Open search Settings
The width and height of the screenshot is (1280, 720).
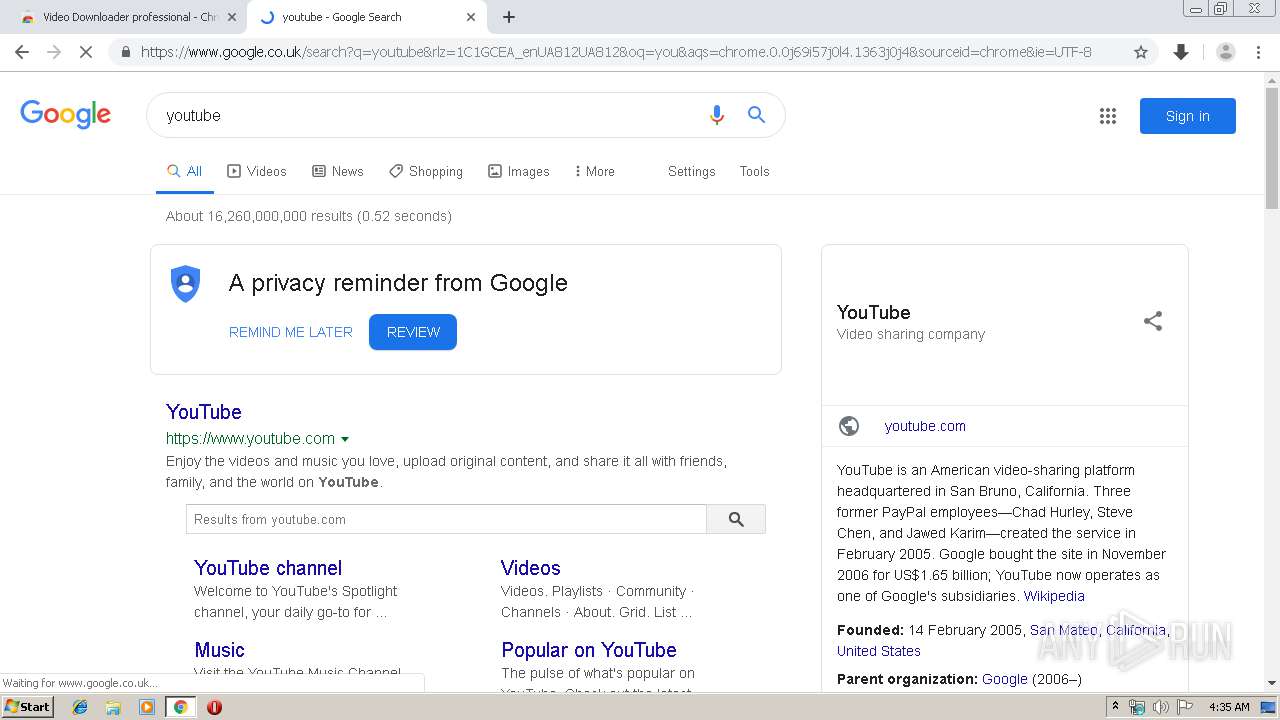(x=692, y=171)
